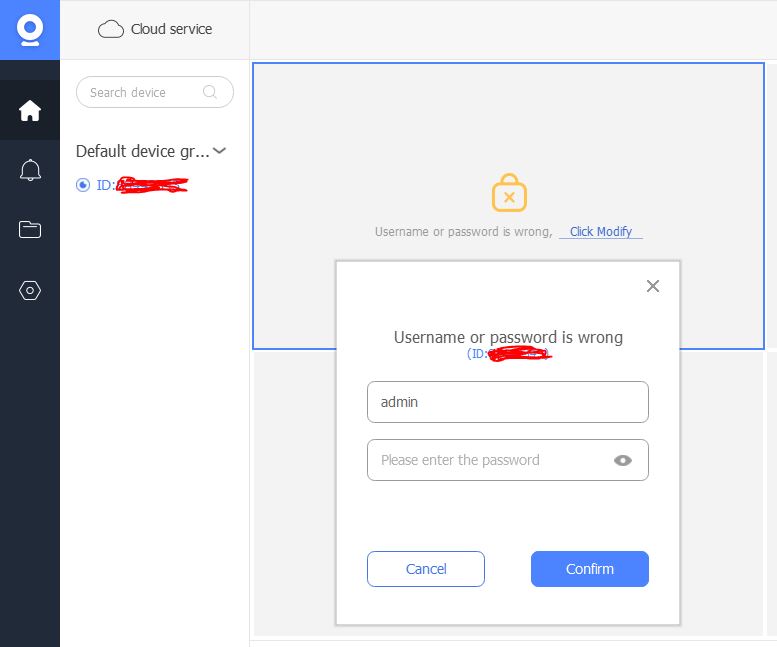Click the orange locked padlock icon

click(509, 194)
